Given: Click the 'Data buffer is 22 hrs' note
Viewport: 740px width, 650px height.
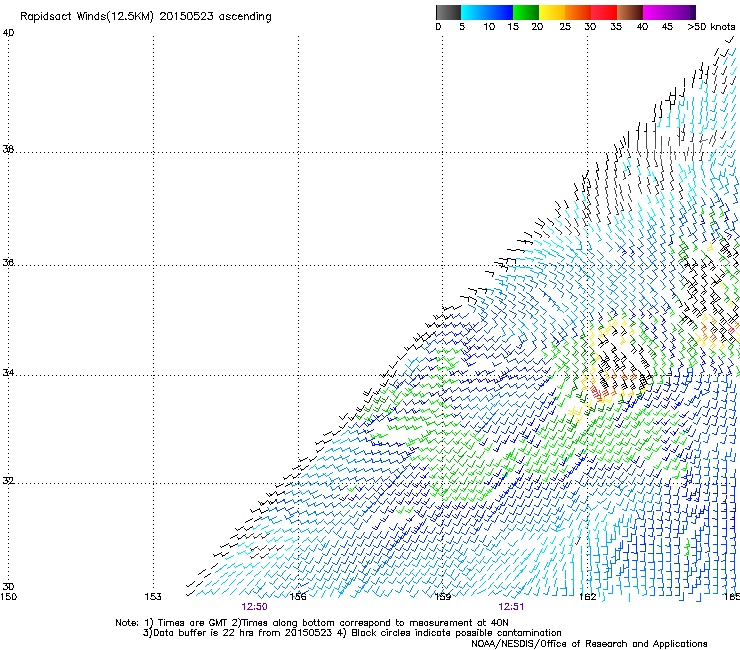Looking at the screenshot, I should (352, 633).
